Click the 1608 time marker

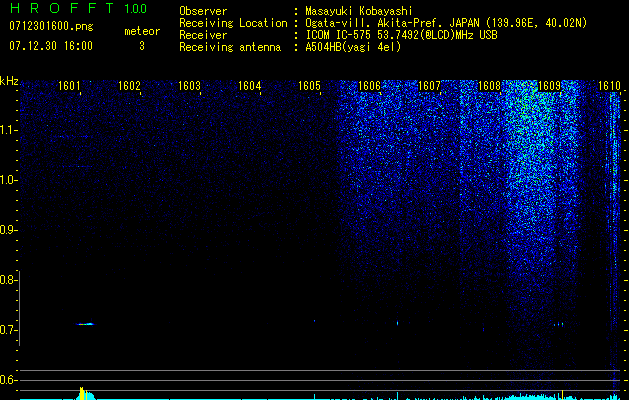pos(489,85)
